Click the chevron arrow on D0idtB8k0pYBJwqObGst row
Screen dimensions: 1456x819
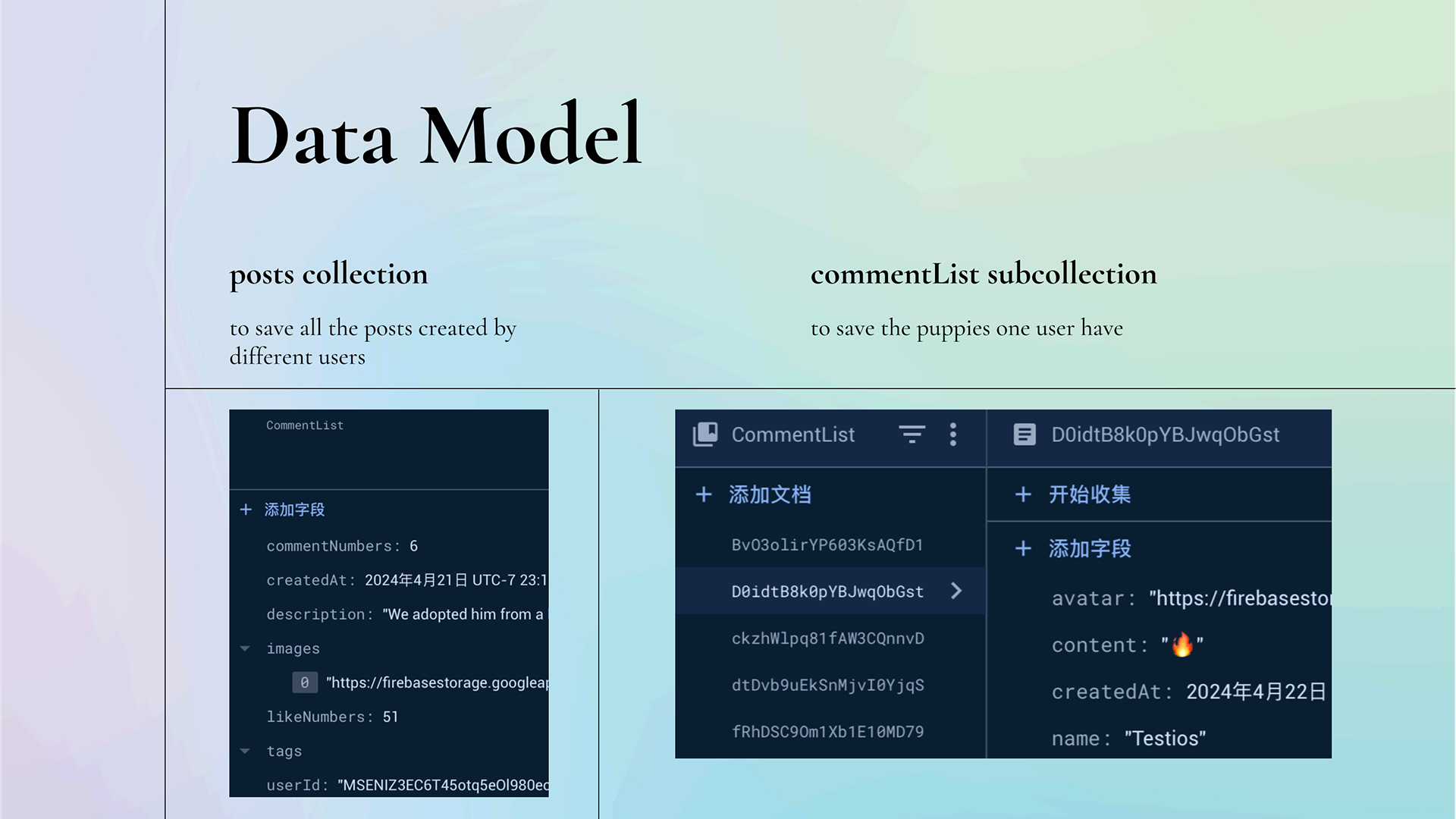(956, 591)
